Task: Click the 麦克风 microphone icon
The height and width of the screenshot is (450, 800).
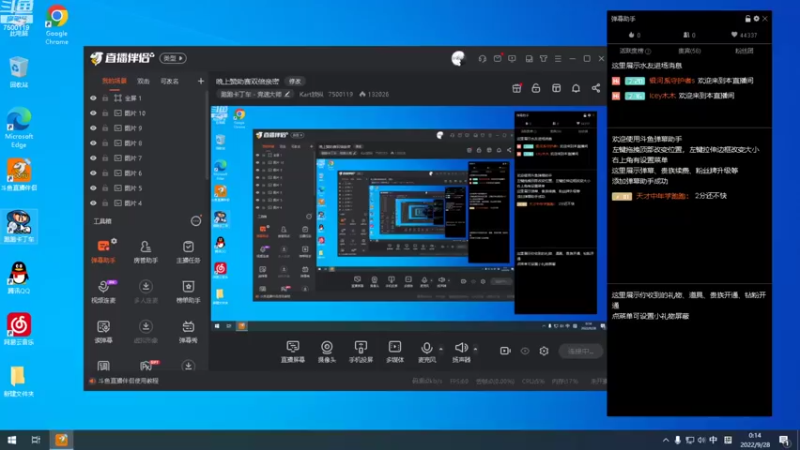Action: (x=427, y=348)
